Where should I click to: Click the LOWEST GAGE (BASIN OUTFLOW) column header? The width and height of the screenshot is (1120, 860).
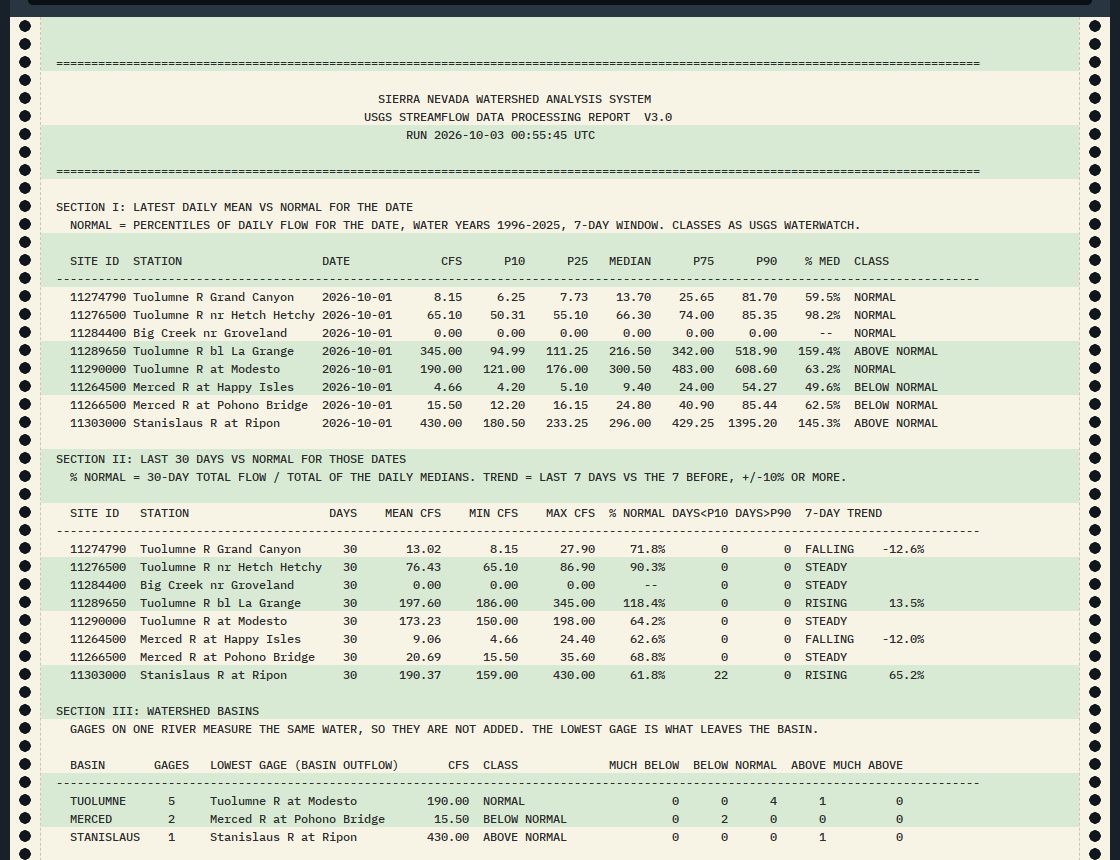(304, 765)
